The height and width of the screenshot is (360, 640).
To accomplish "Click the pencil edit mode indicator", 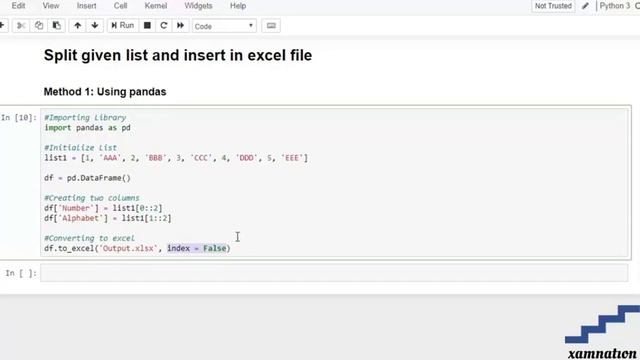I will click(585, 6).
